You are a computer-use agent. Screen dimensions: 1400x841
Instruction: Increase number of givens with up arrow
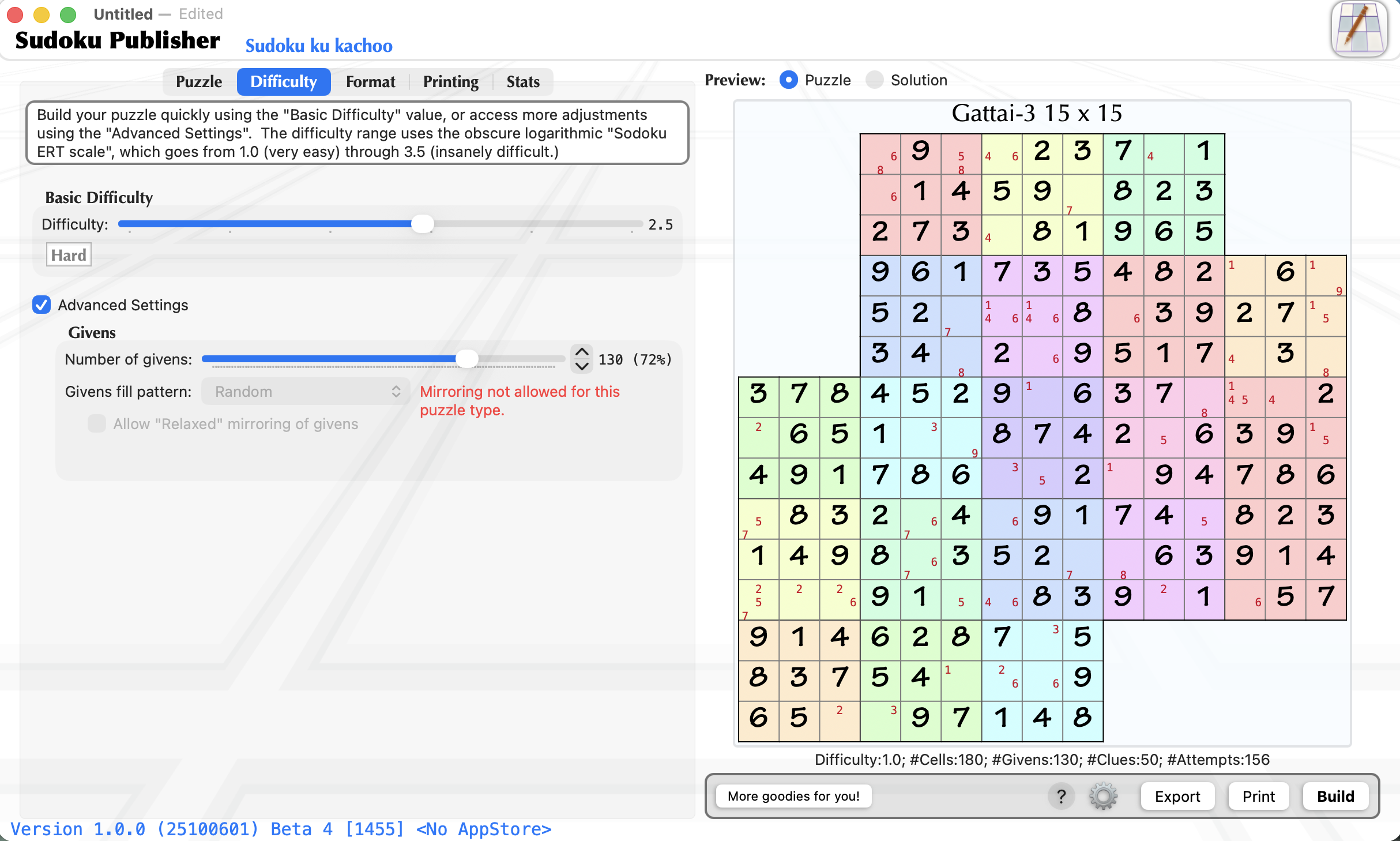[582, 352]
